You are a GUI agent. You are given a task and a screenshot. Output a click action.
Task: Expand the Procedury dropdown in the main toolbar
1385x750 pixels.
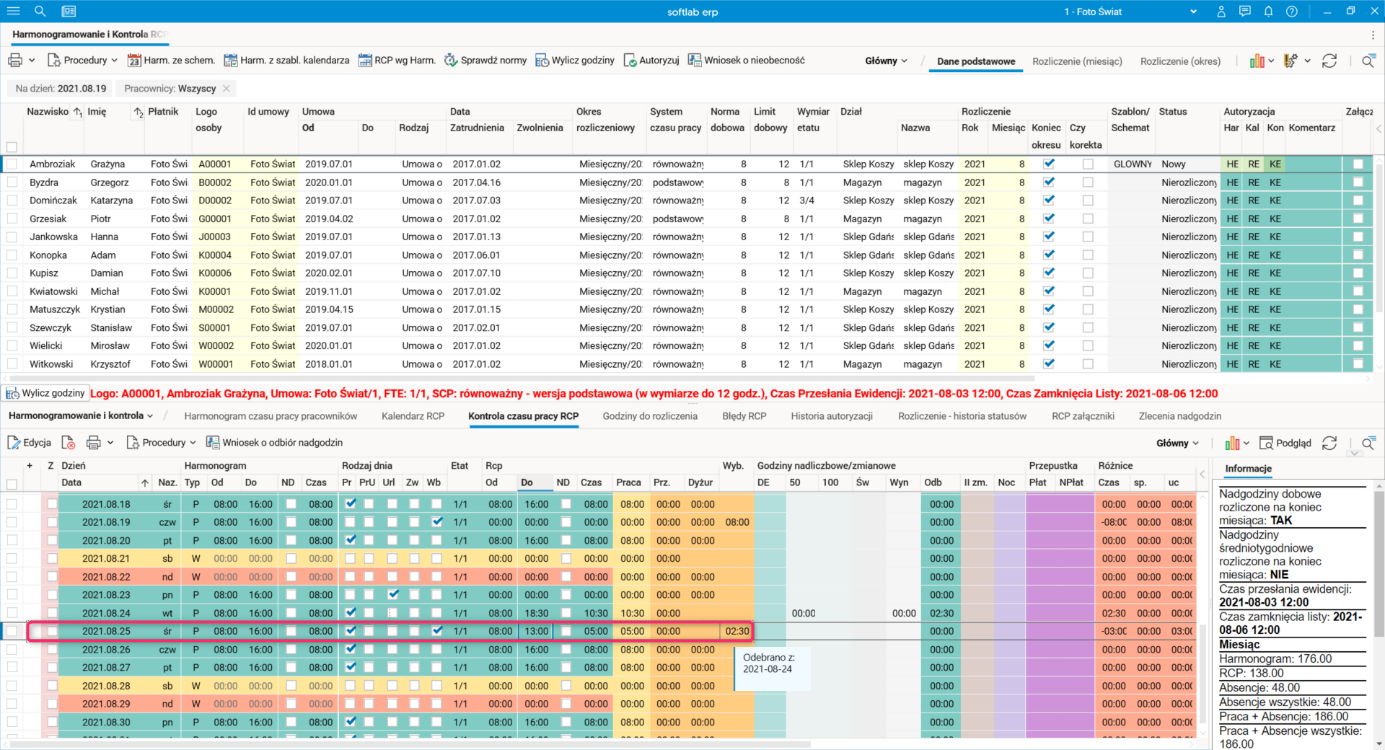tap(84, 60)
